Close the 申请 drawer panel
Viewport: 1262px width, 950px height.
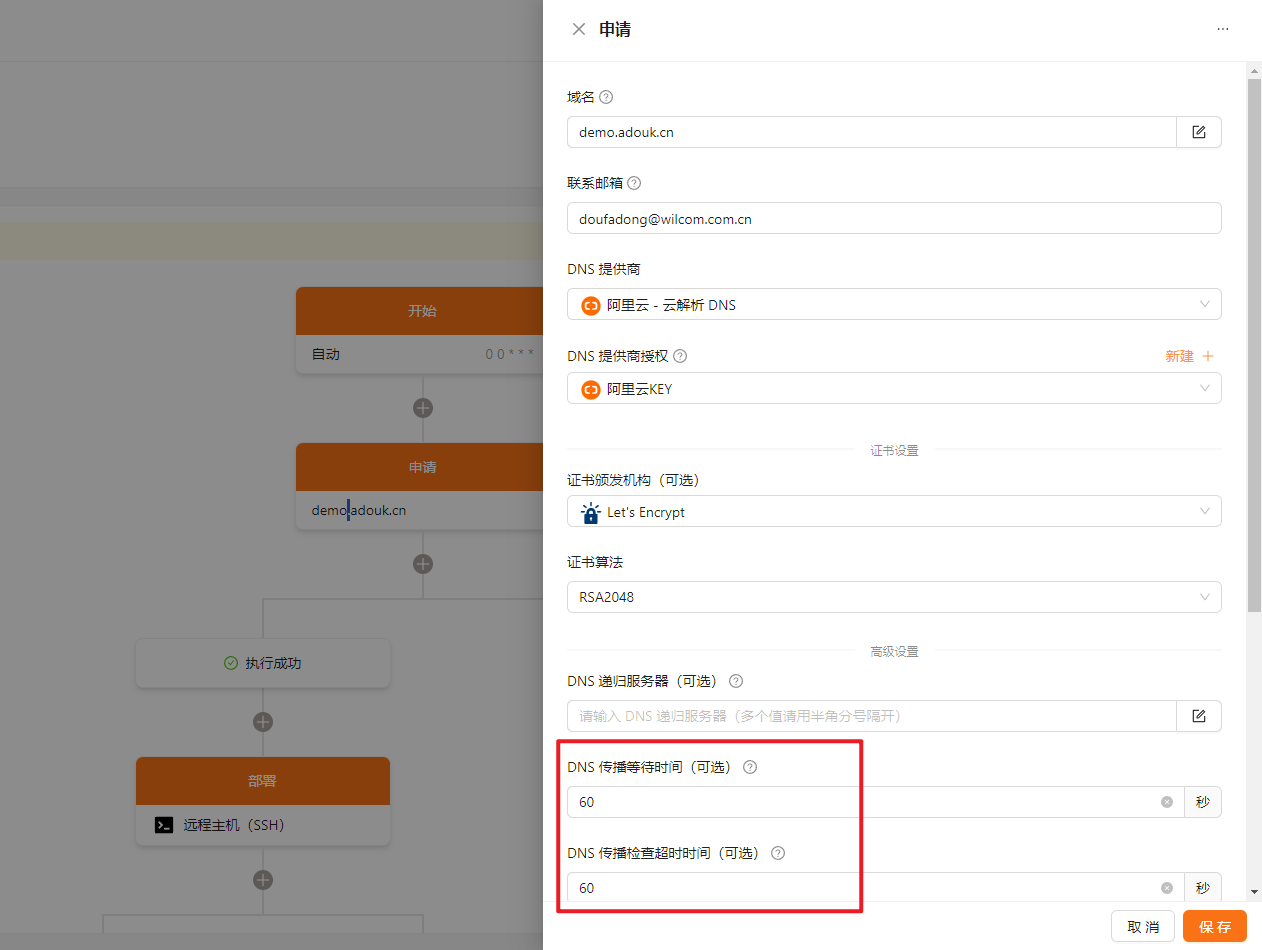tap(578, 29)
